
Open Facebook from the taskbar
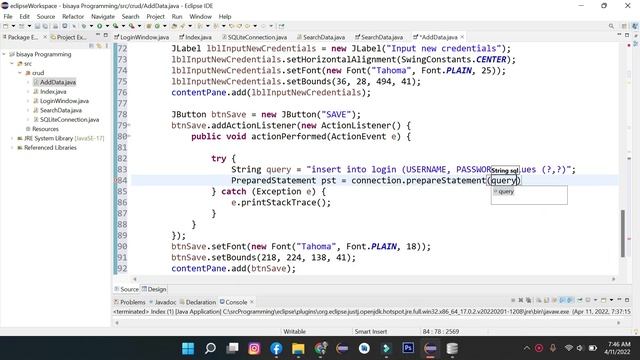[276, 348]
